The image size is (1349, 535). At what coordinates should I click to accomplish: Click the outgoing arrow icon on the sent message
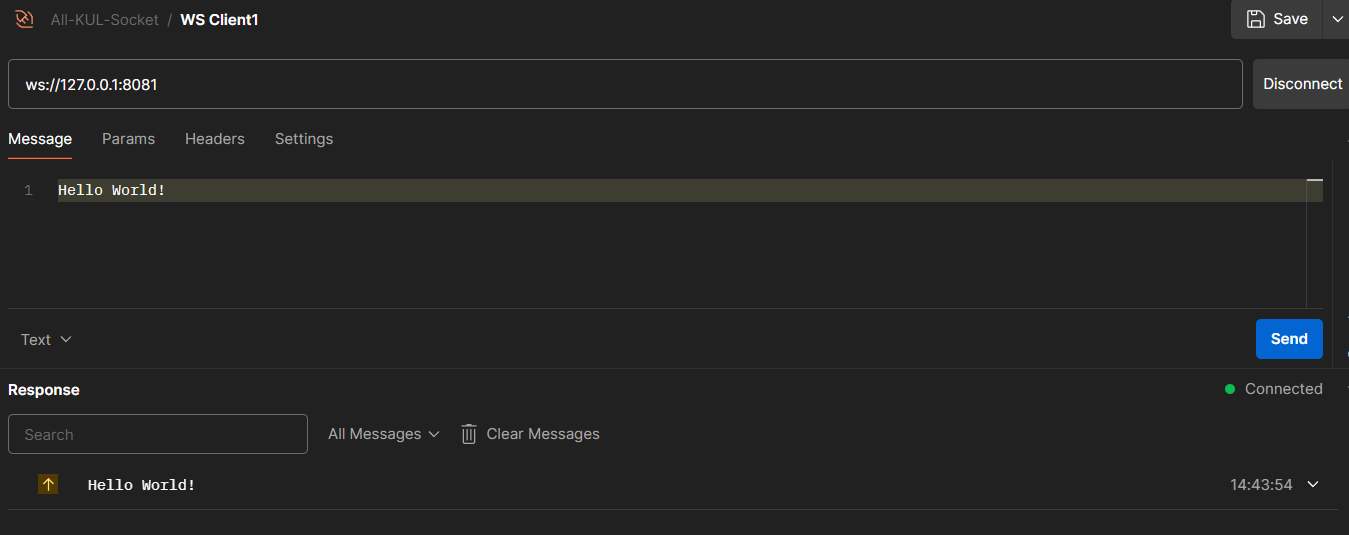48,484
